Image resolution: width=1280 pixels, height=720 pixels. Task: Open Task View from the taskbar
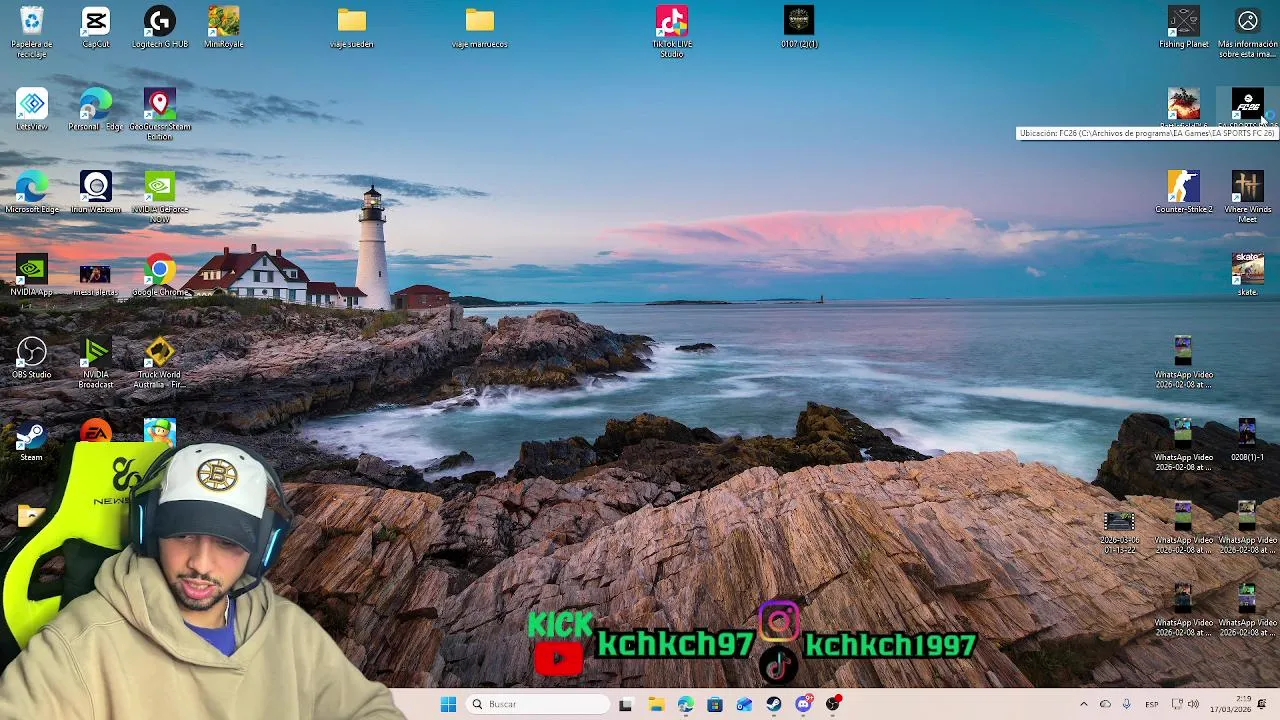pos(625,704)
